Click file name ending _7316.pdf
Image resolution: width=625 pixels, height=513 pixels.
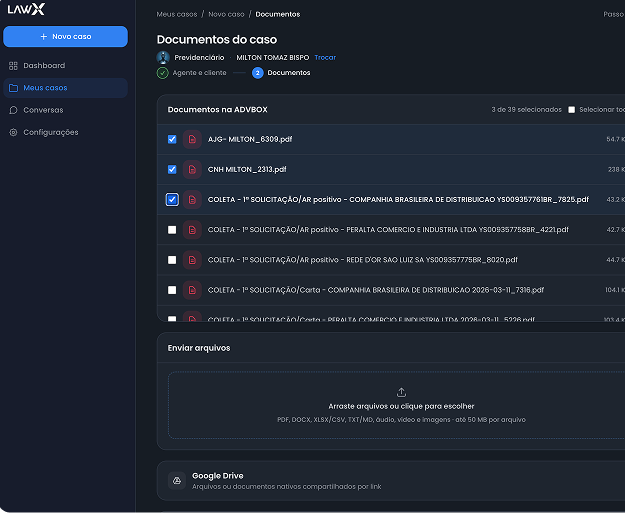376,290
